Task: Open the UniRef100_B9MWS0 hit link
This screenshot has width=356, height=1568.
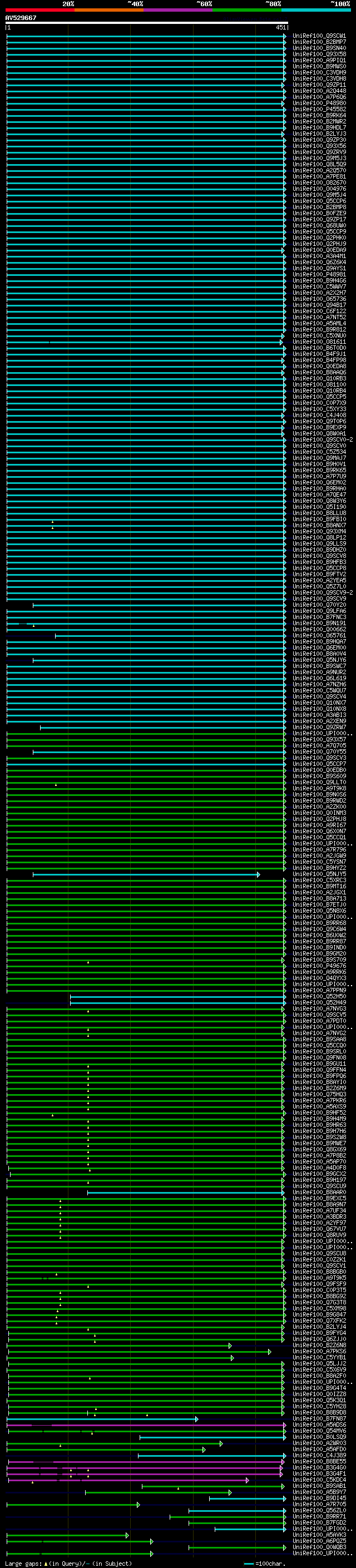Action: pyautogui.click(x=319, y=66)
